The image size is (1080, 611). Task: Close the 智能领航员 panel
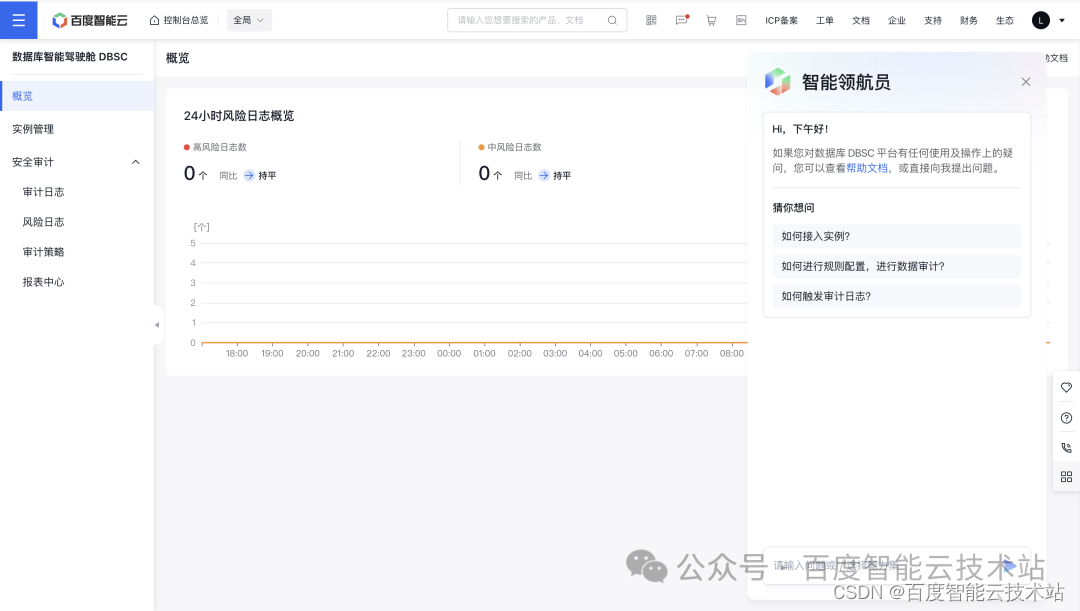point(1026,82)
